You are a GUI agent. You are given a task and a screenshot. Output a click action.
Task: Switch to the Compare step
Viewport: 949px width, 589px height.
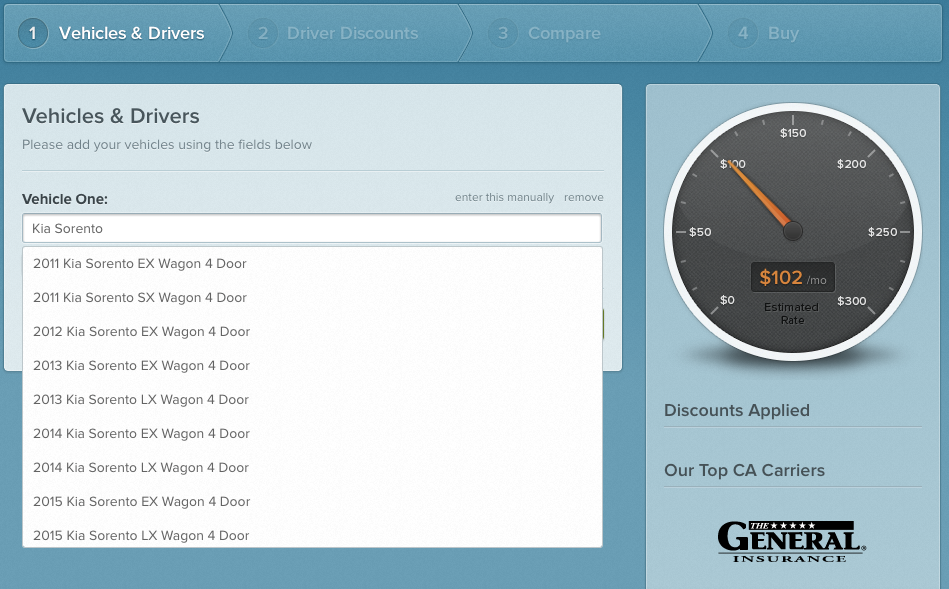[x=564, y=33]
